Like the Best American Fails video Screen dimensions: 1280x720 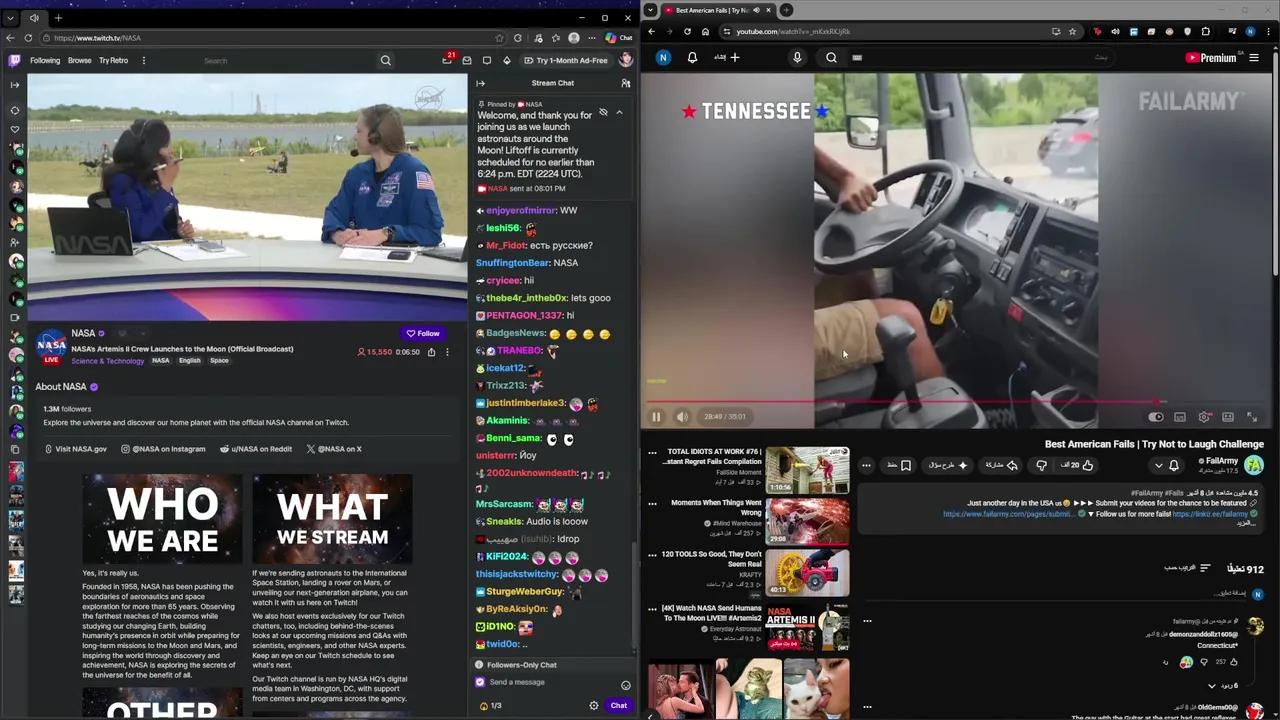[x=1079, y=465]
